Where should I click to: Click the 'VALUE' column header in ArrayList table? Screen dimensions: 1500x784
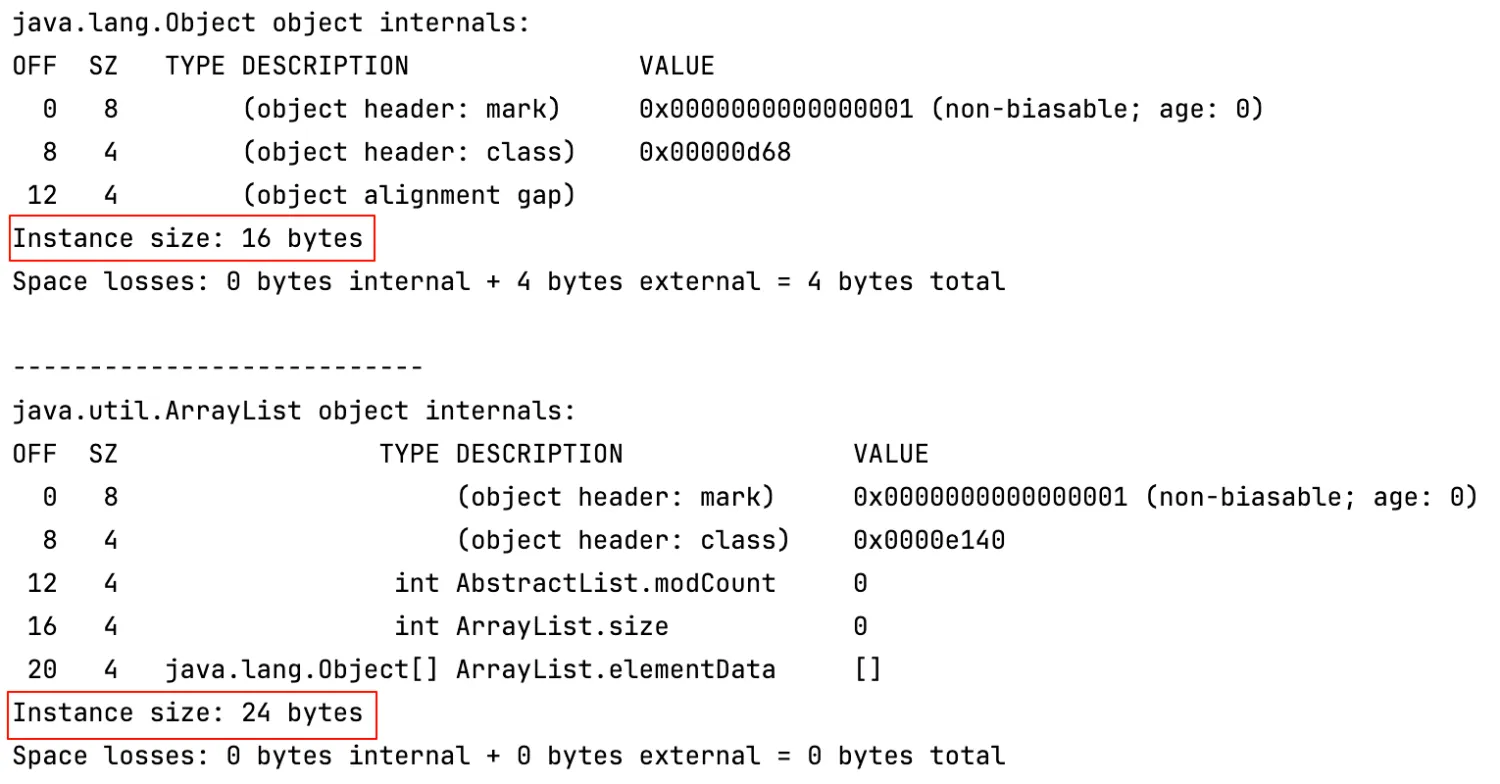891,454
